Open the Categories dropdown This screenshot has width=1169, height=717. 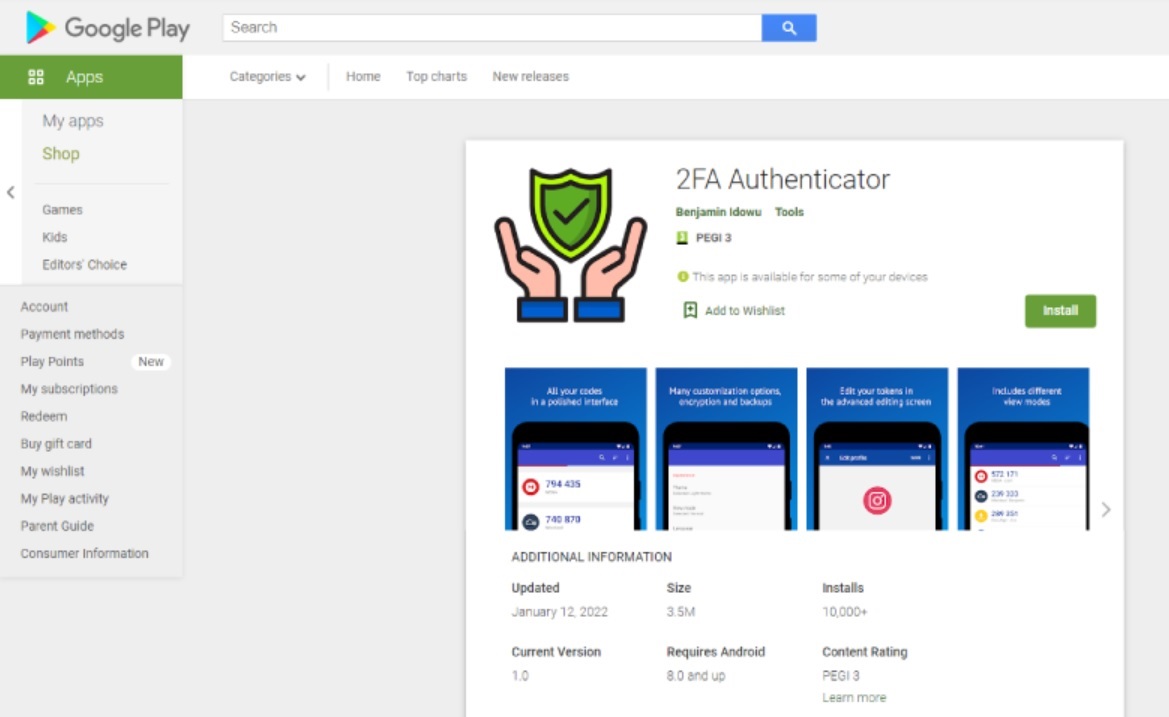pos(267,76)
